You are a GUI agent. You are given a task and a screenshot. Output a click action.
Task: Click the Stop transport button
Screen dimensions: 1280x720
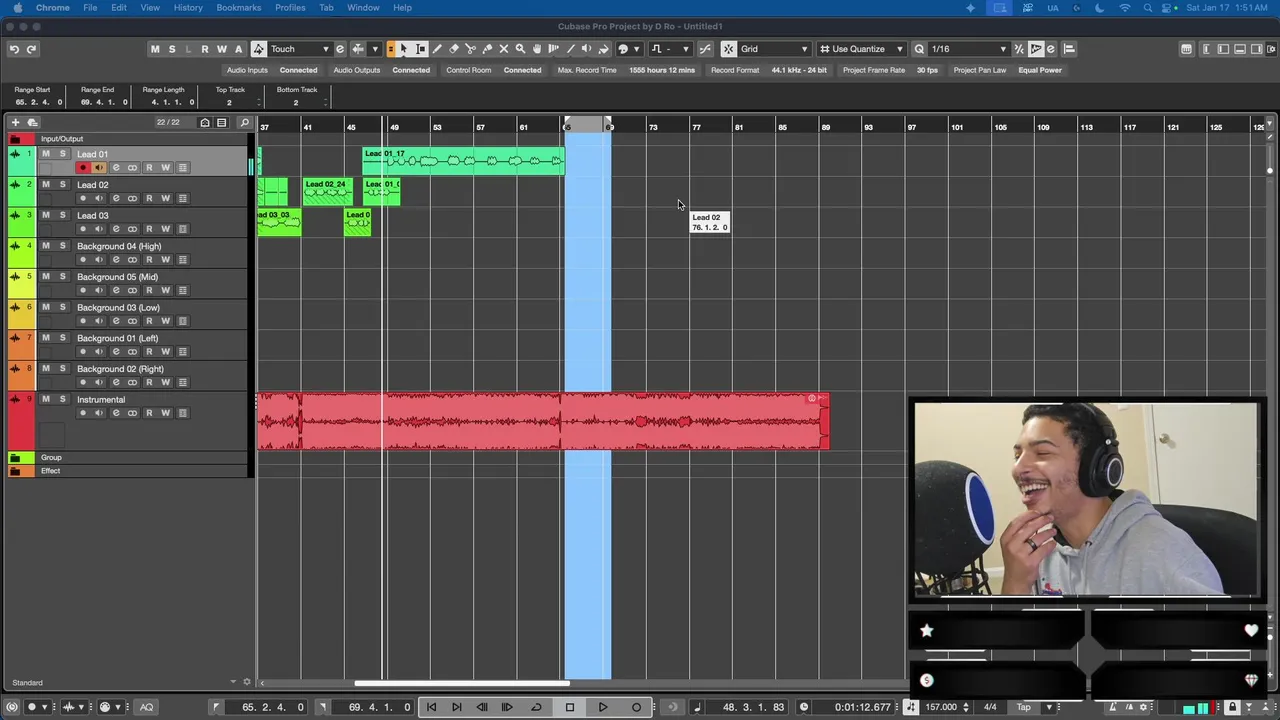(x=570, y=707)
